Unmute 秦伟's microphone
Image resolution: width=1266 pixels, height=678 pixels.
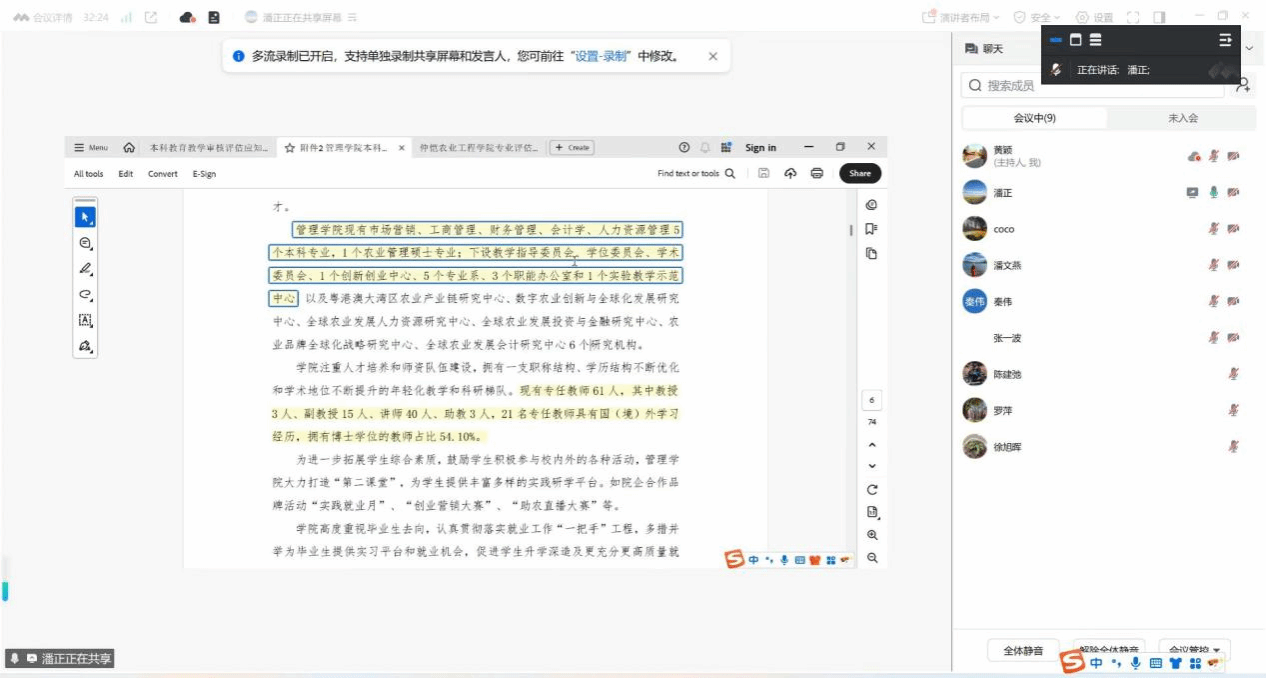tap(1213, 301)
